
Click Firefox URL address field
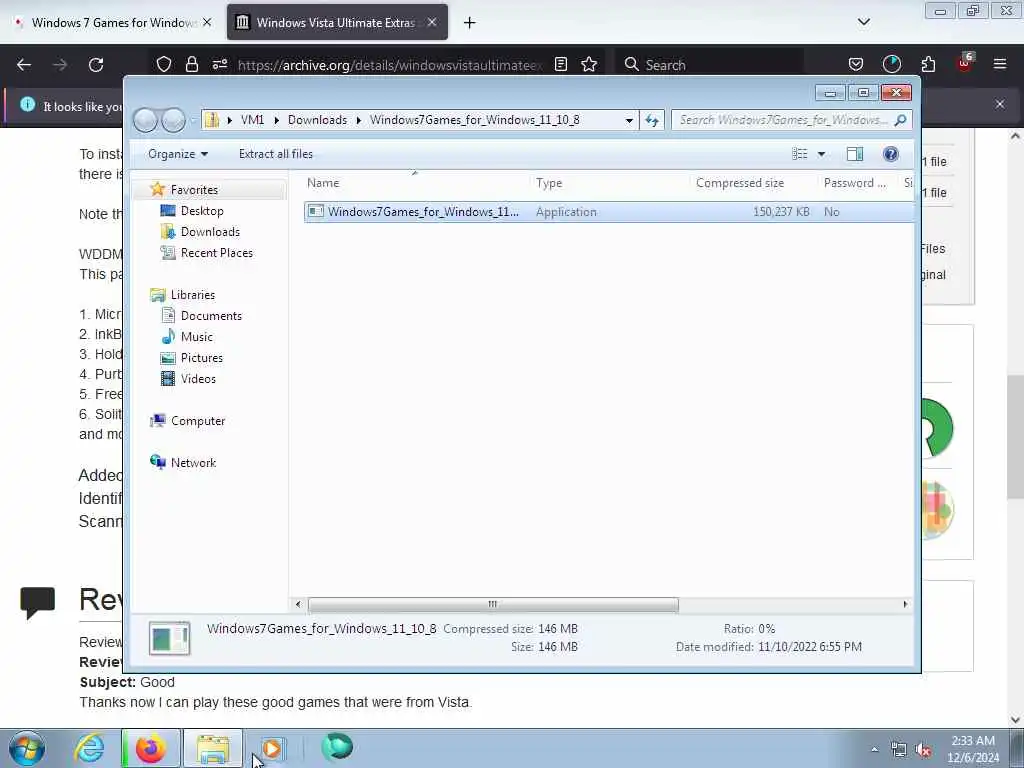(388, 65)
